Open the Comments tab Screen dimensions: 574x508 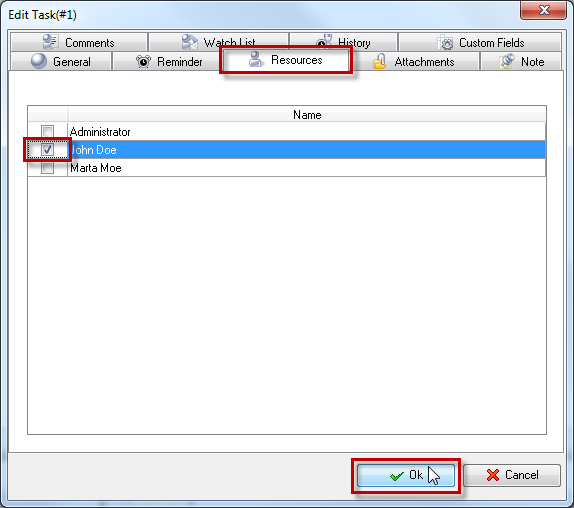(79, 42)
